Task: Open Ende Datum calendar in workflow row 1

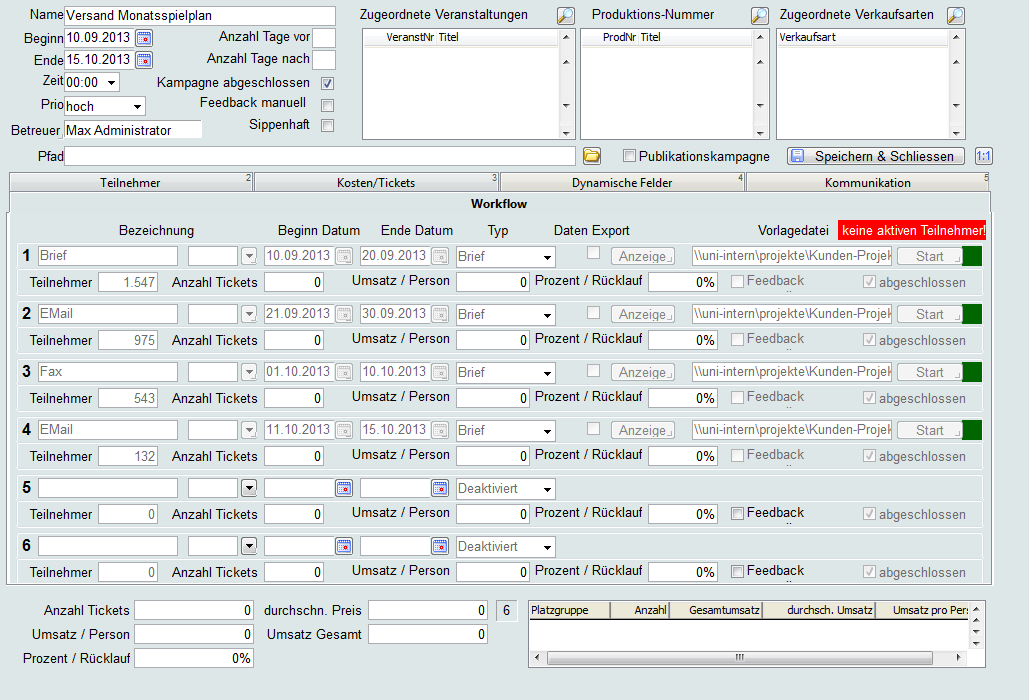Action: pyautogui.click(x=440, y=257)
